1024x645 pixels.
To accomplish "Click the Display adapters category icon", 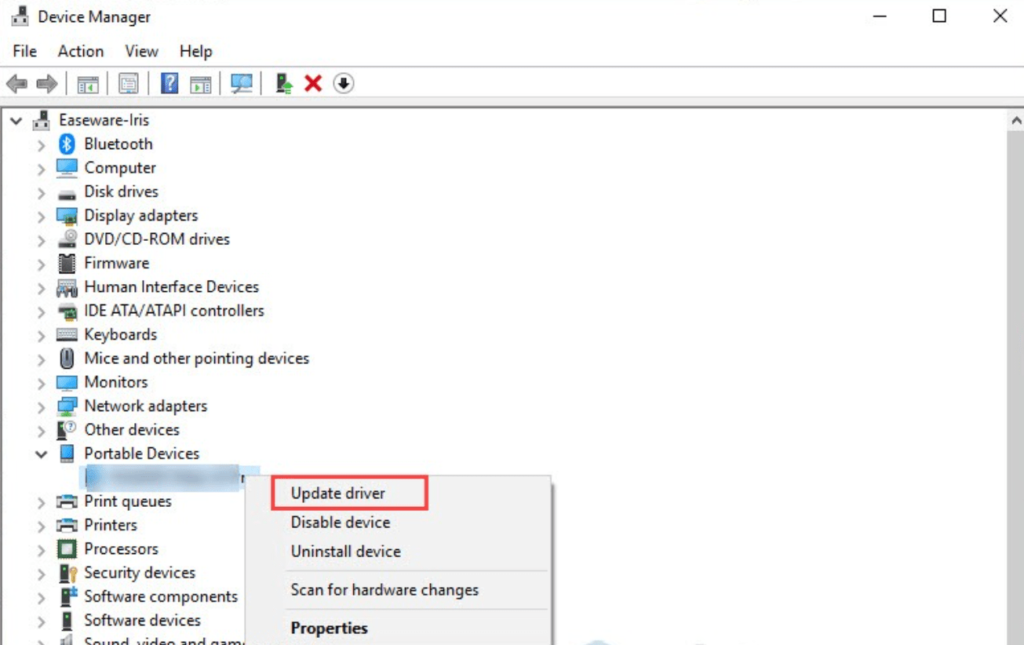I will [67, 216].
